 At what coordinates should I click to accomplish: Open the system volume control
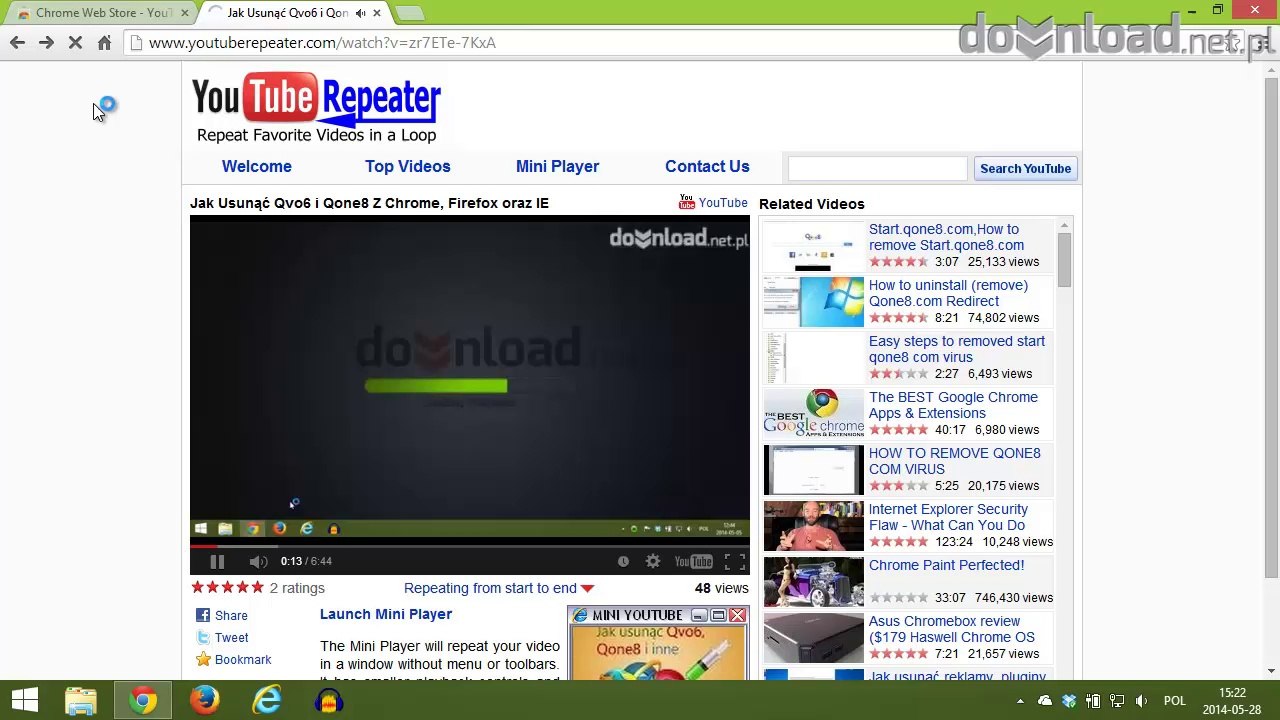click(1141, 702)
